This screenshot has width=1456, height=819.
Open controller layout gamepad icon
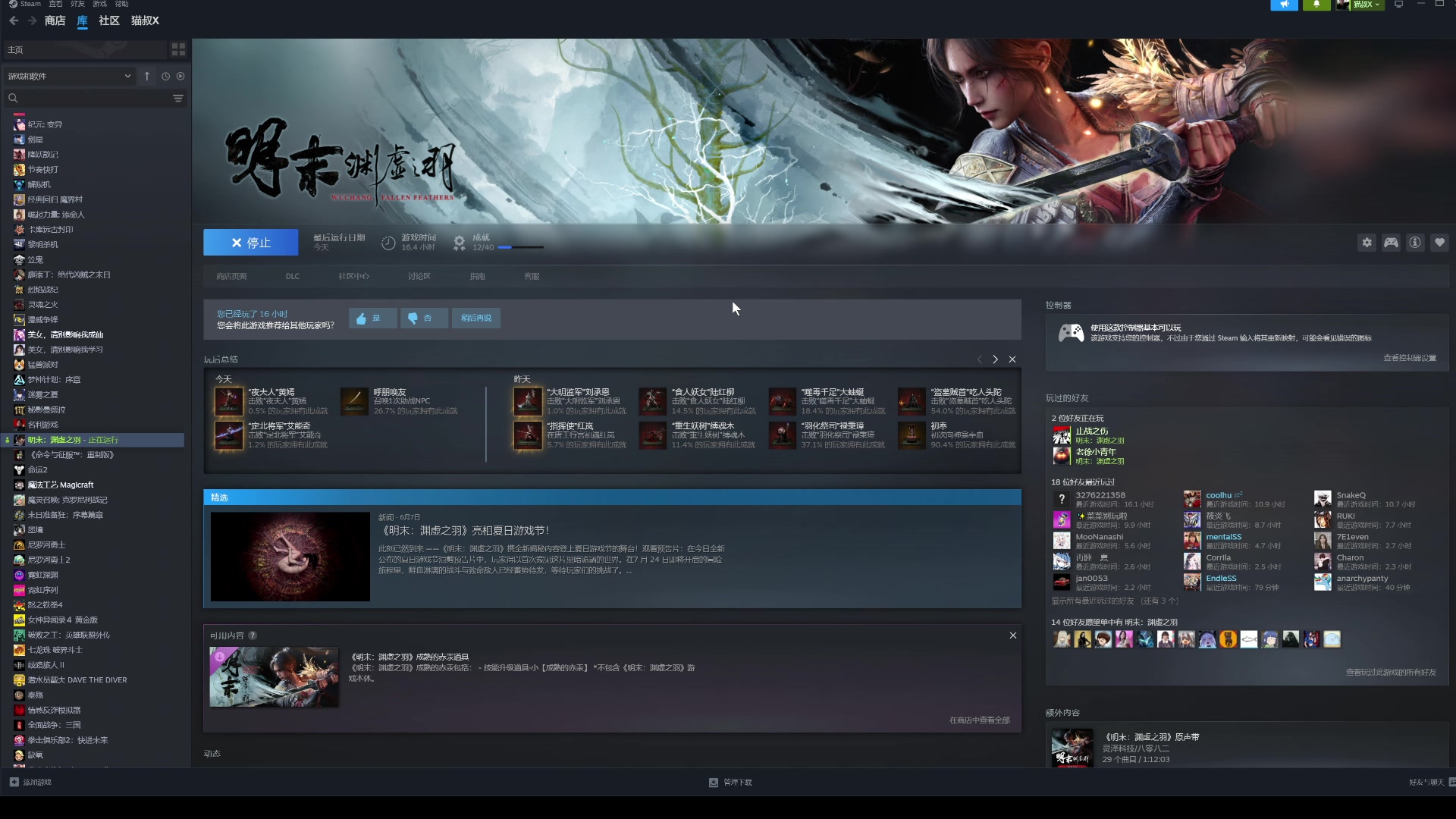point(1391,243)
